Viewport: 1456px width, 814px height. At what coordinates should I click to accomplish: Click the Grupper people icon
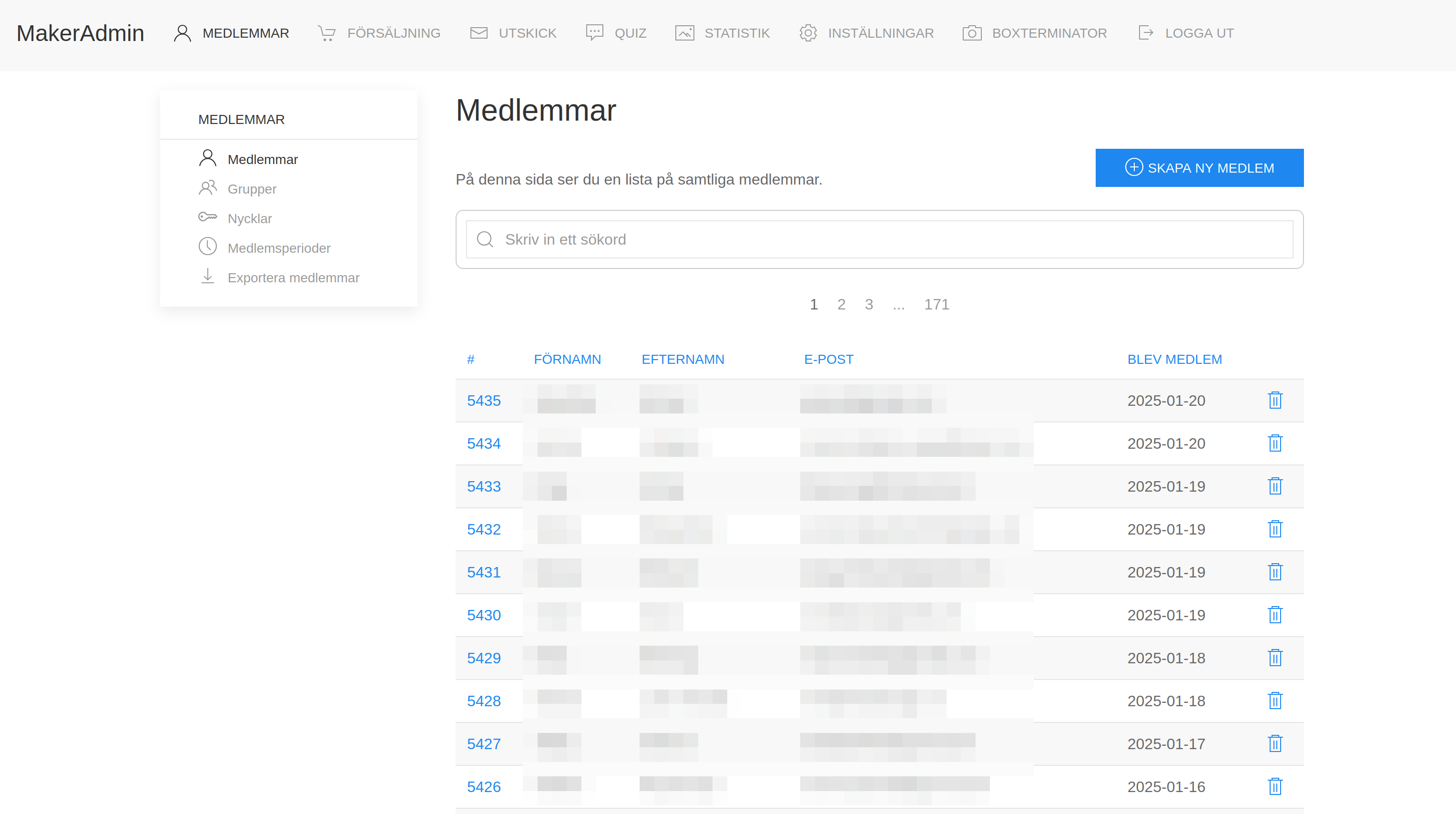click(x=207, y=188)
